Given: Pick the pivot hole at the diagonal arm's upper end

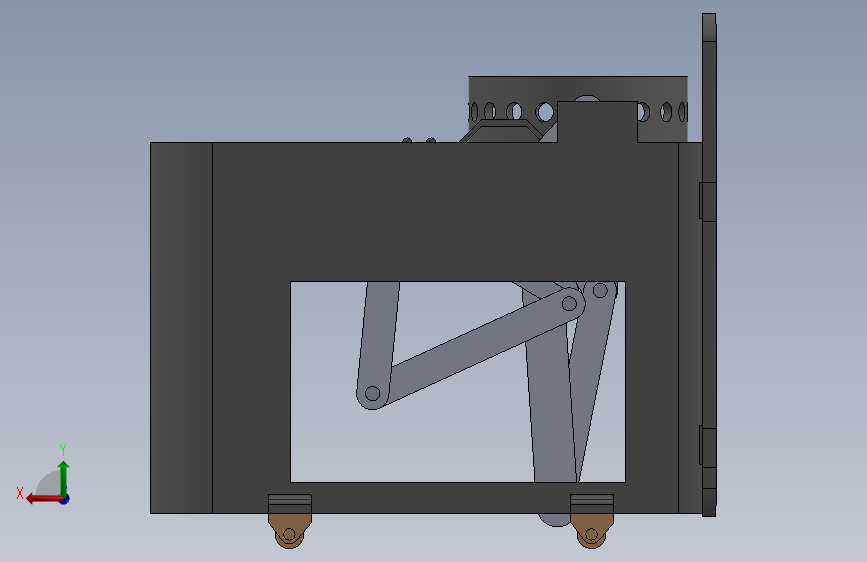Looking at the screenshot, I should click(569, 303).
